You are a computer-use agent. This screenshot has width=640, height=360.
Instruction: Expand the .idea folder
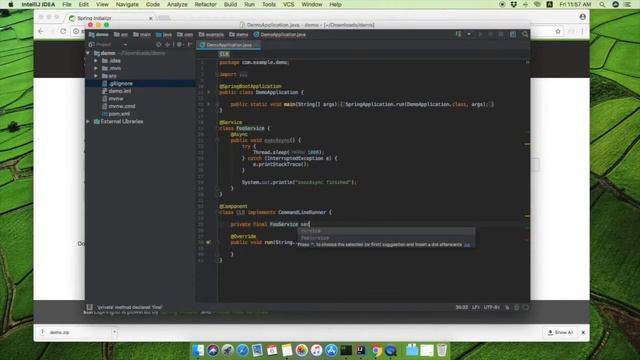tap(96, 61)
